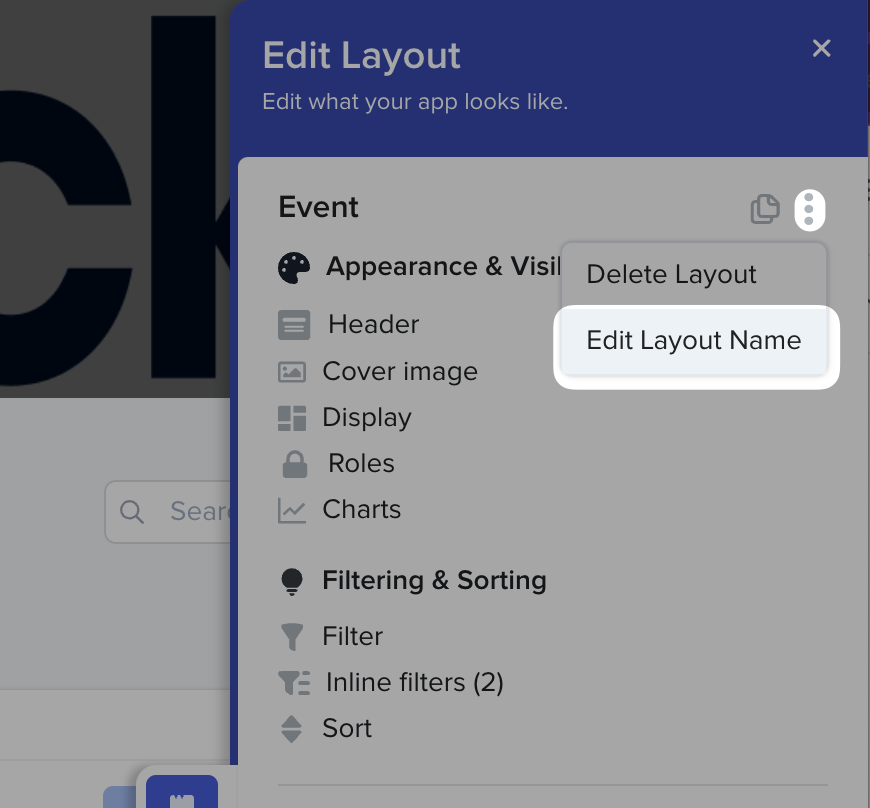Click the Roles lock icon
Viewport: 870px width, 808px height.
[x=293, y=464]
